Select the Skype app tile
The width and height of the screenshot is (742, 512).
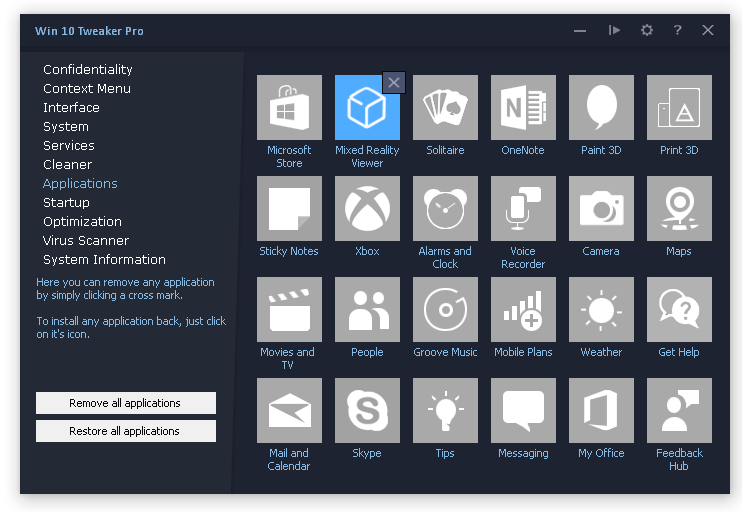point(367,411)
